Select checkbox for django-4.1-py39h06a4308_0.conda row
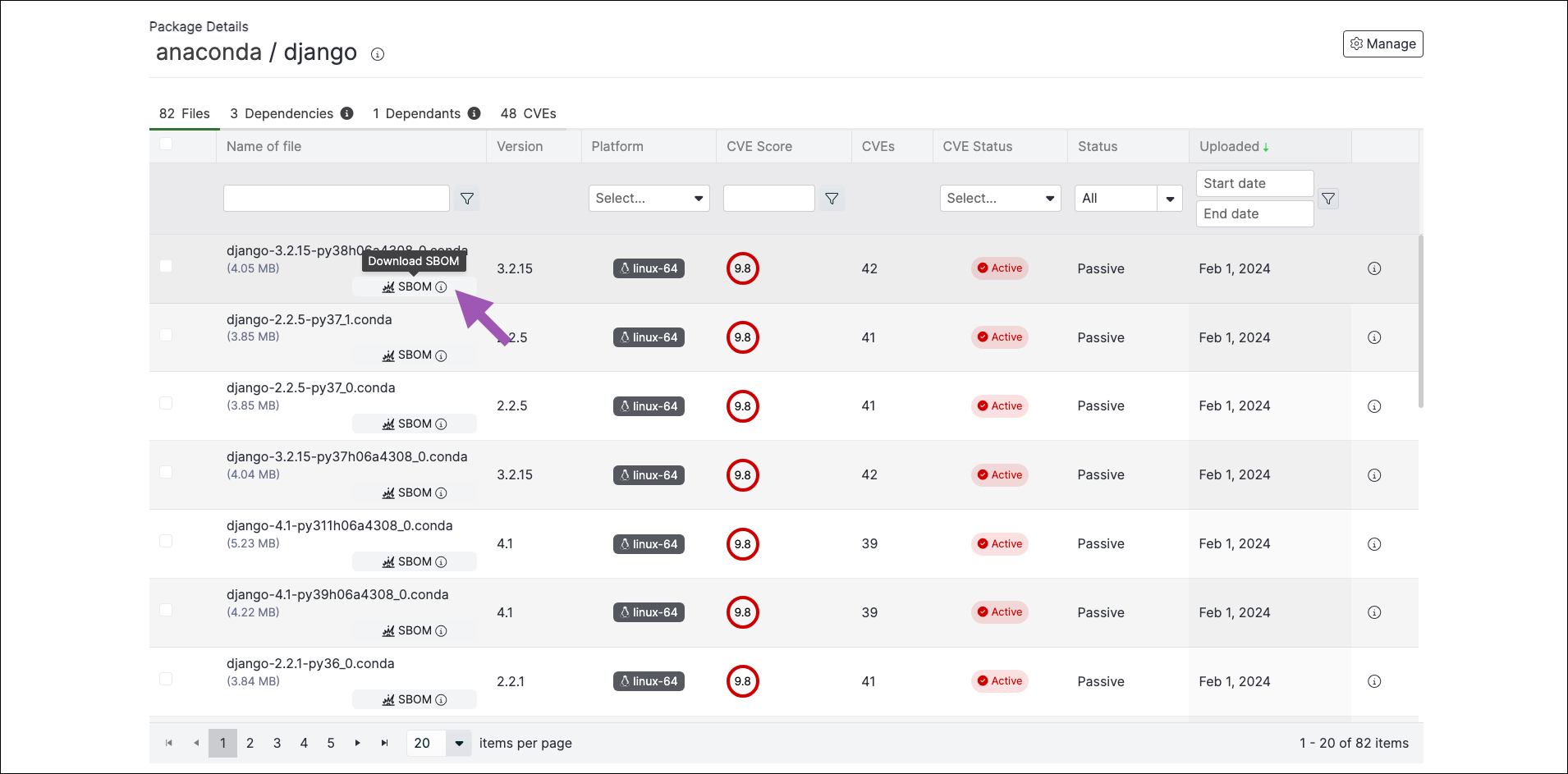This screenshot has height=774, width=1568. (166, 610)
